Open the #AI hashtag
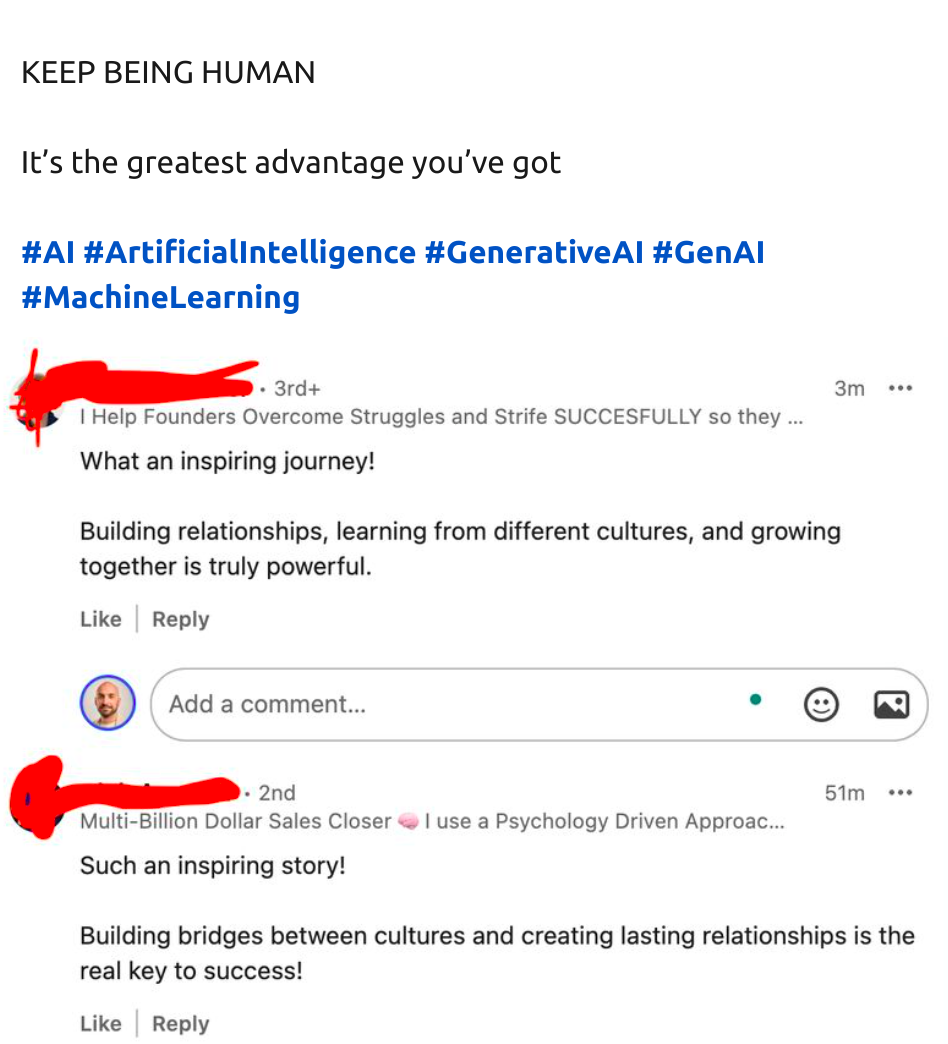 [x=48, y=252]
